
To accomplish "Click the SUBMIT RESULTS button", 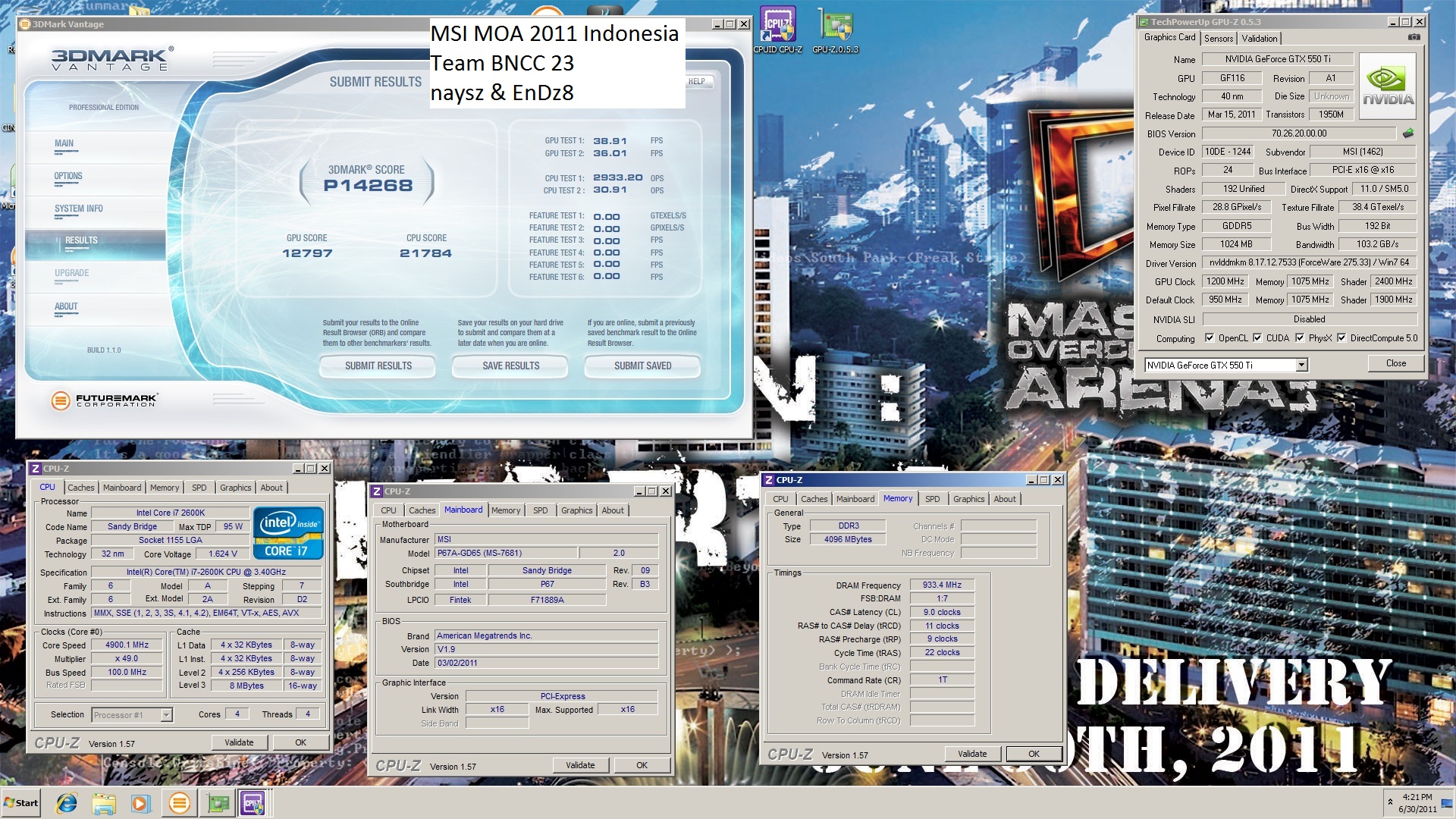I will coord(378,366).
